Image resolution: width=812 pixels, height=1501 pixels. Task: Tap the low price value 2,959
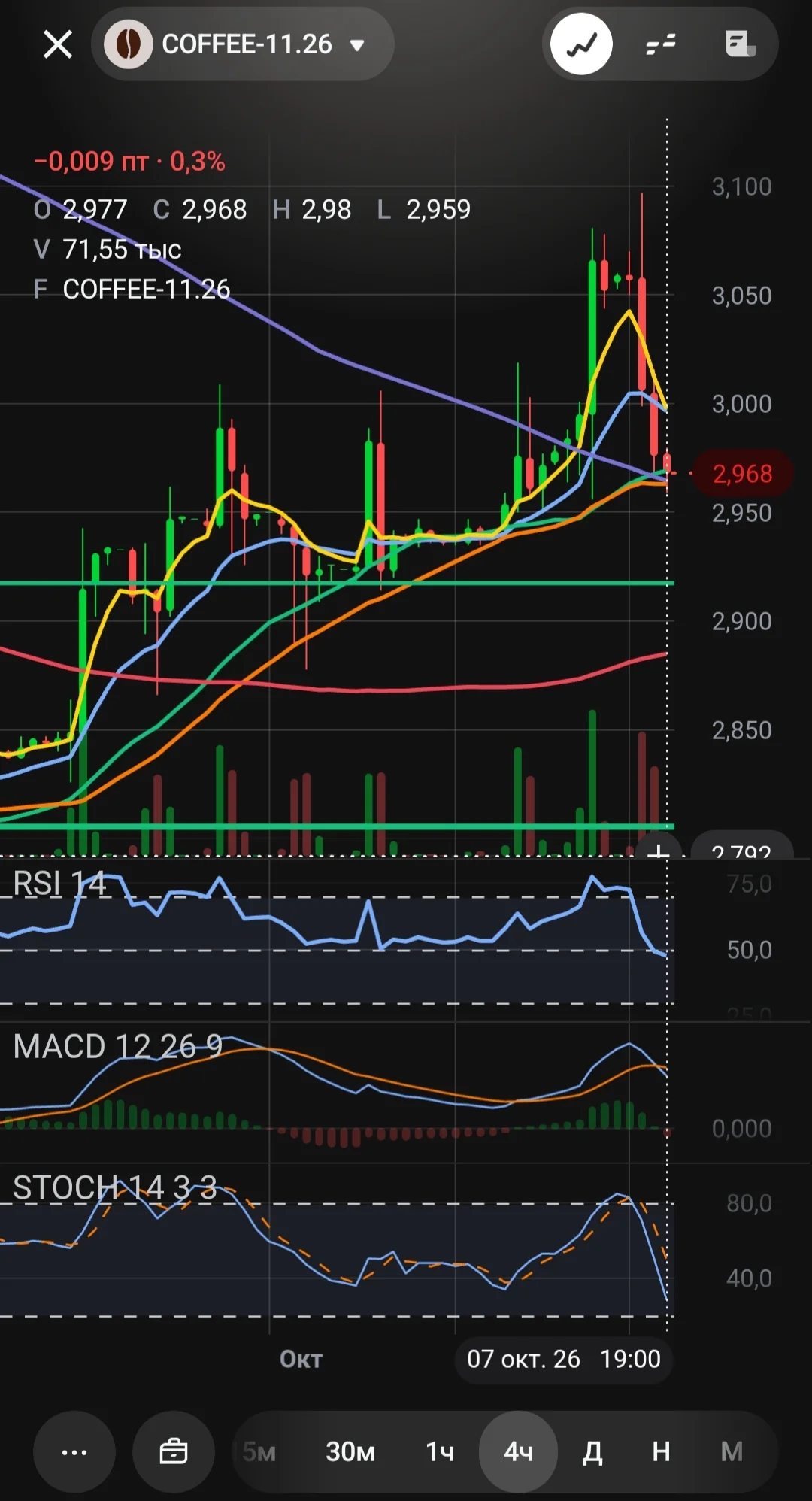click(438, 210)
